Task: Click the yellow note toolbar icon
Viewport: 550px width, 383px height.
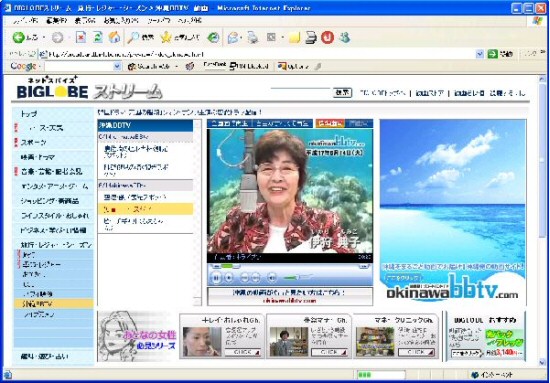Action: [x=294, y=38]
